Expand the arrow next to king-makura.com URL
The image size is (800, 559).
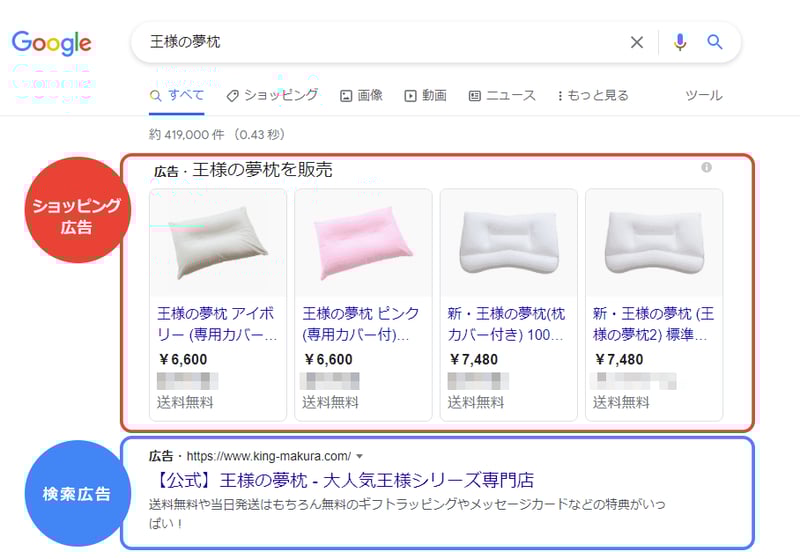(360, 456)
